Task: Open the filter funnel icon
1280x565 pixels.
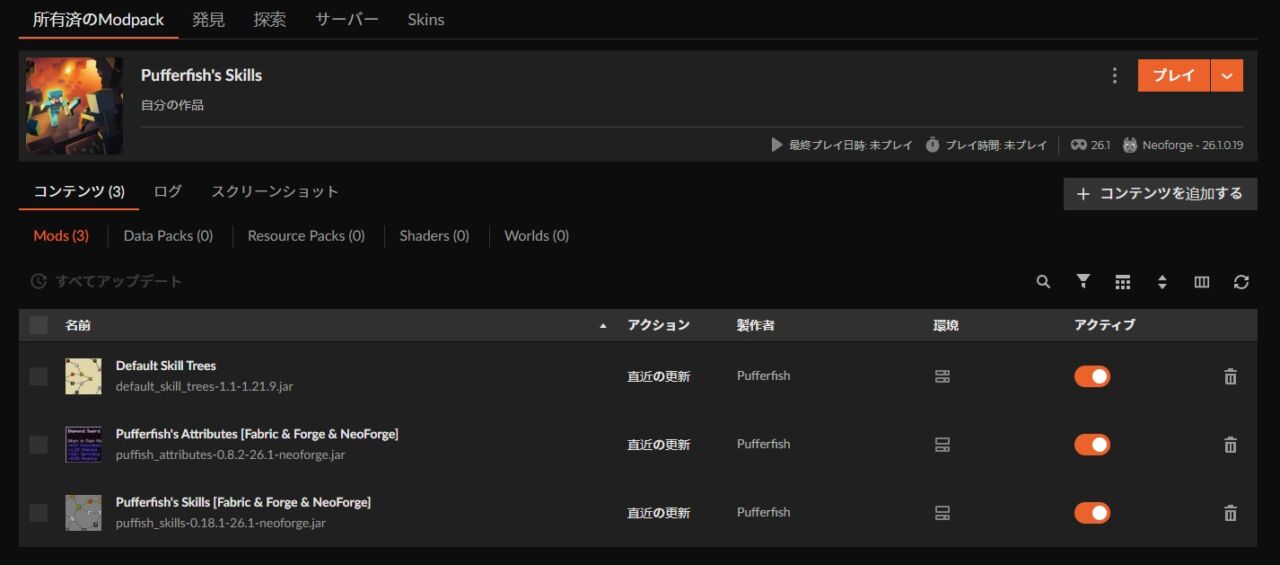Action: click(1083, 282)
